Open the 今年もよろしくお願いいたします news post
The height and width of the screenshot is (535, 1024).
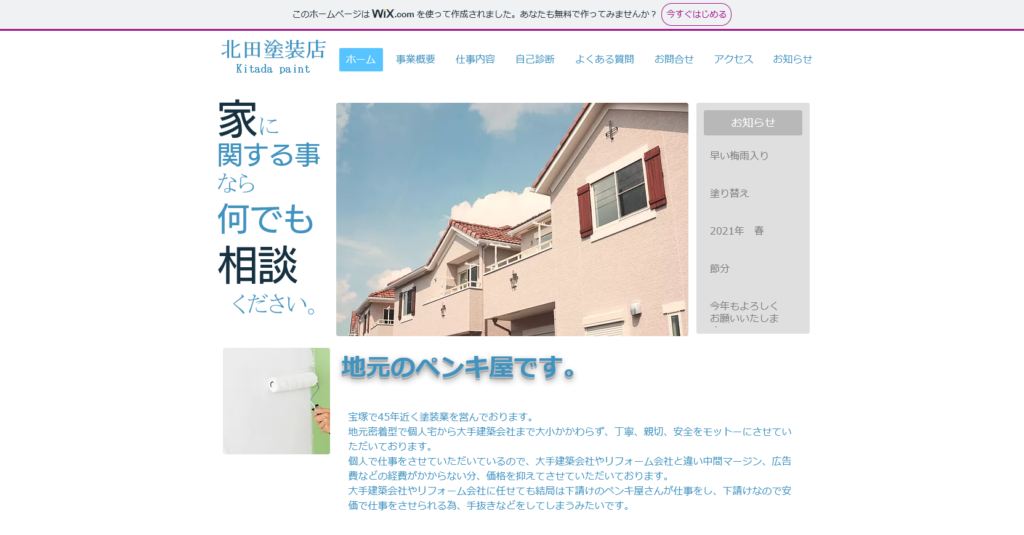click(x=744, y=312)
